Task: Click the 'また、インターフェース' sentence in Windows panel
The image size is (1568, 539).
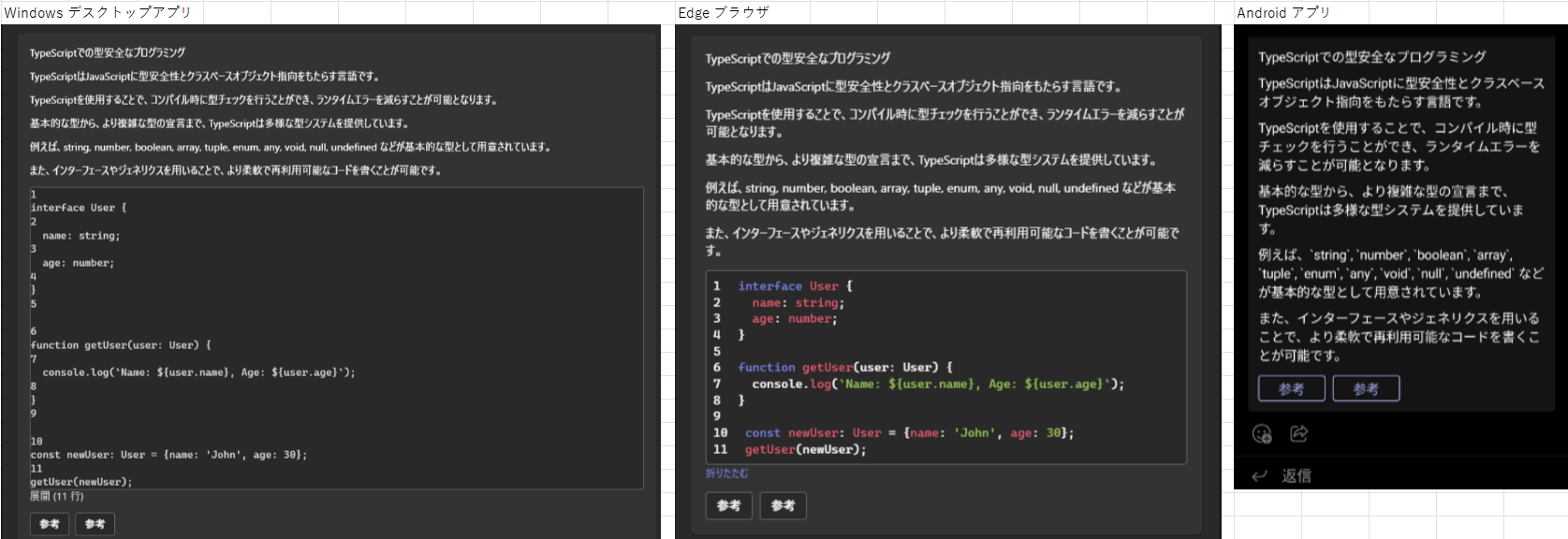Action: [x=235, y=170]
